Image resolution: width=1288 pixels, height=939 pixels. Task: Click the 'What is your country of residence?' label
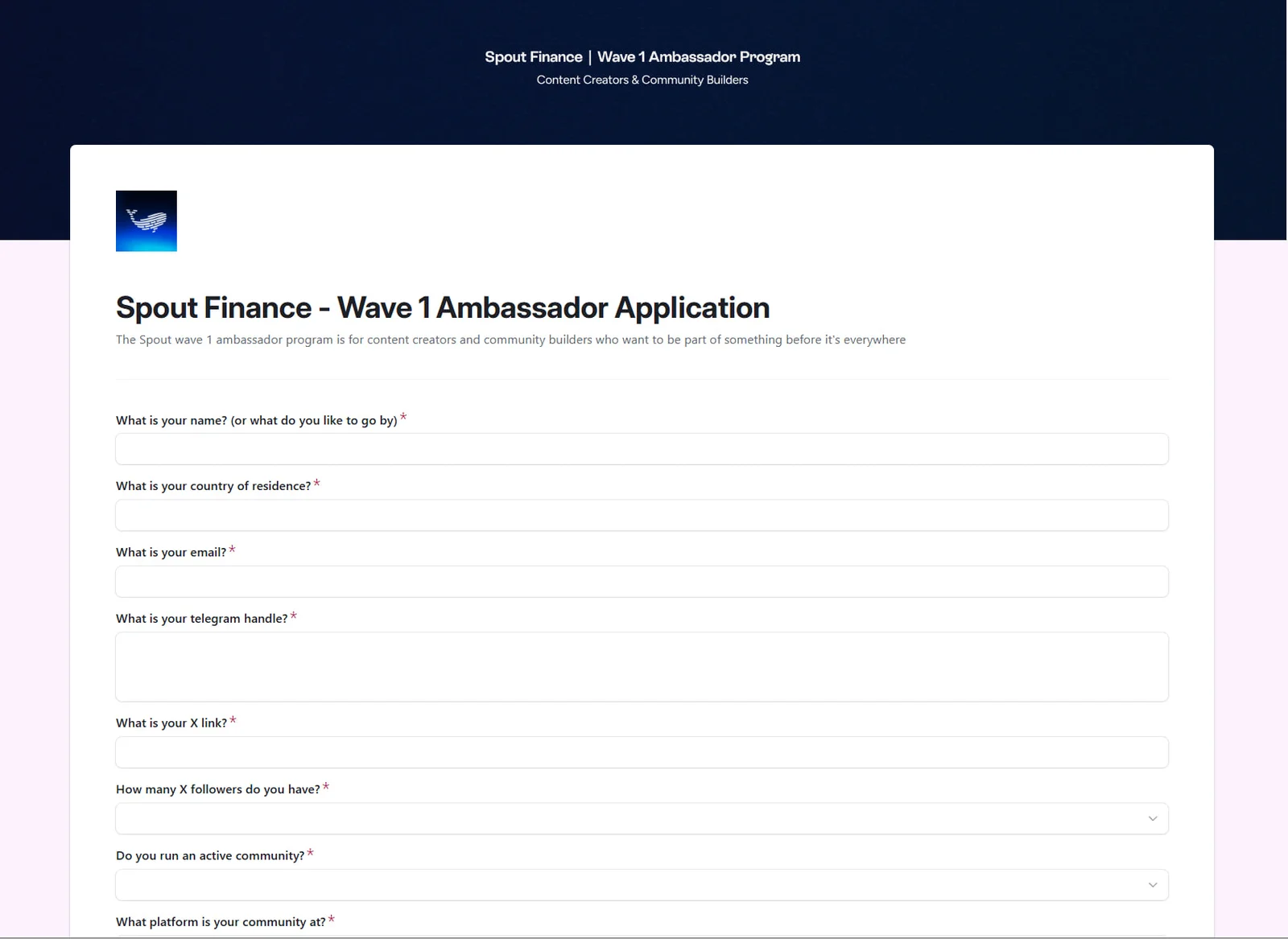[213, 486]
